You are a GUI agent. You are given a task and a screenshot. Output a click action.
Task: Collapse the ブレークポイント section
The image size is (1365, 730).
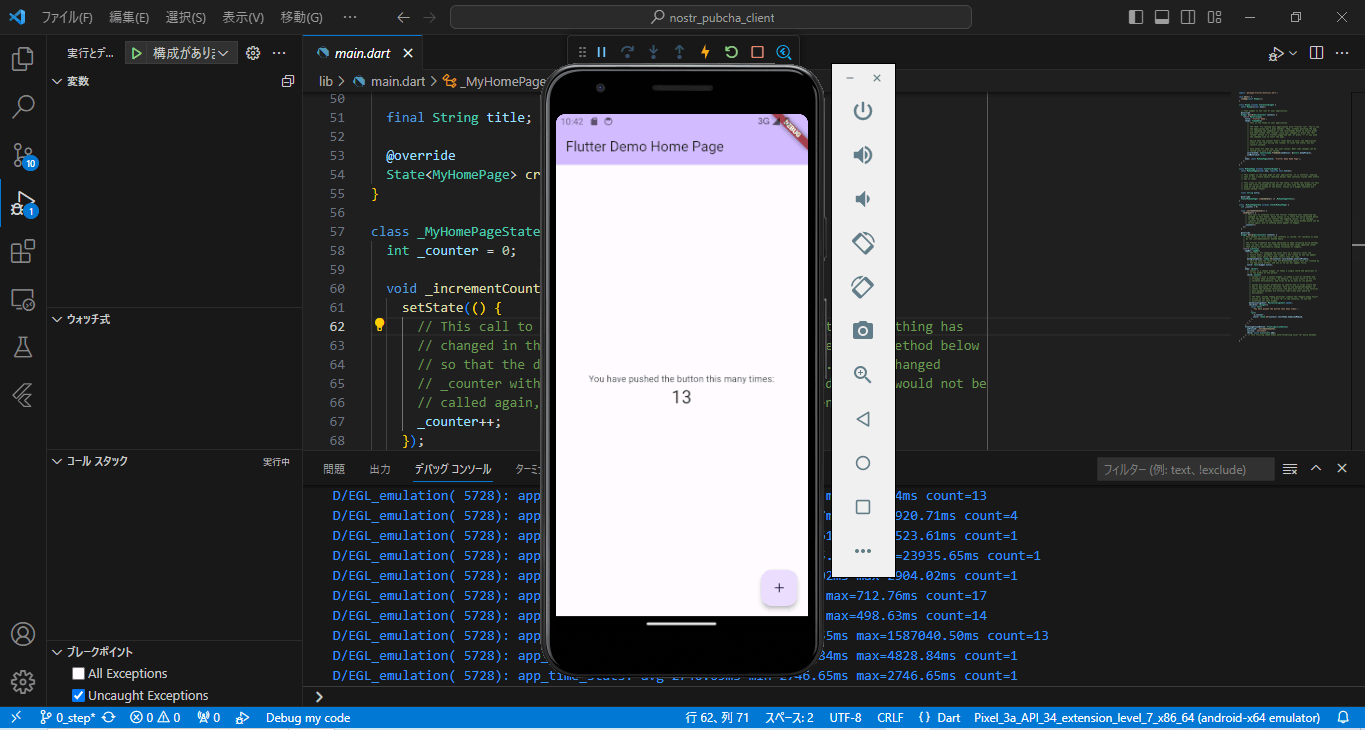pyautogui.click(x=57, y=651)
